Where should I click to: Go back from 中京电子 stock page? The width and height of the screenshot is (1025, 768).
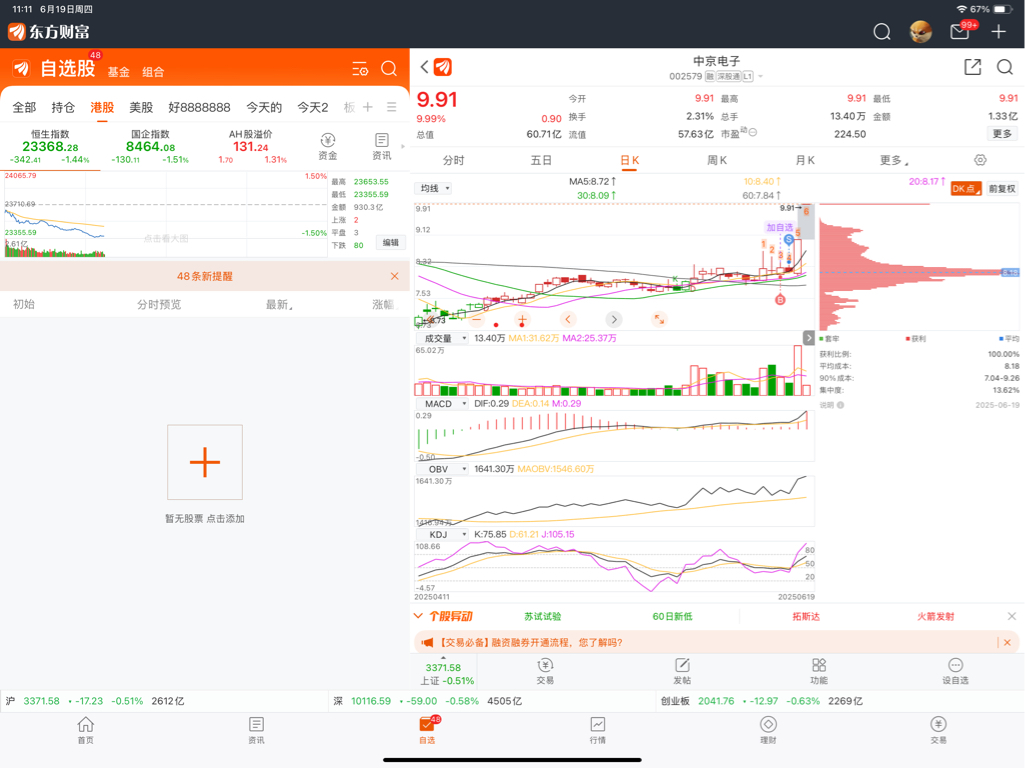425,67
